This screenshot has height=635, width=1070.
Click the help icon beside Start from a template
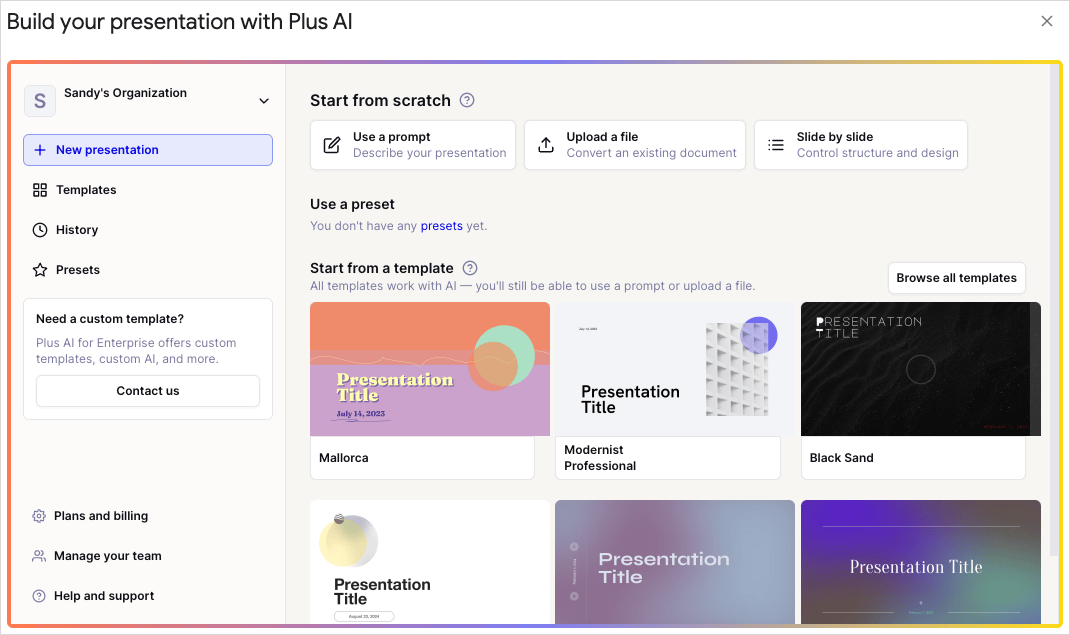coord(470,268)
